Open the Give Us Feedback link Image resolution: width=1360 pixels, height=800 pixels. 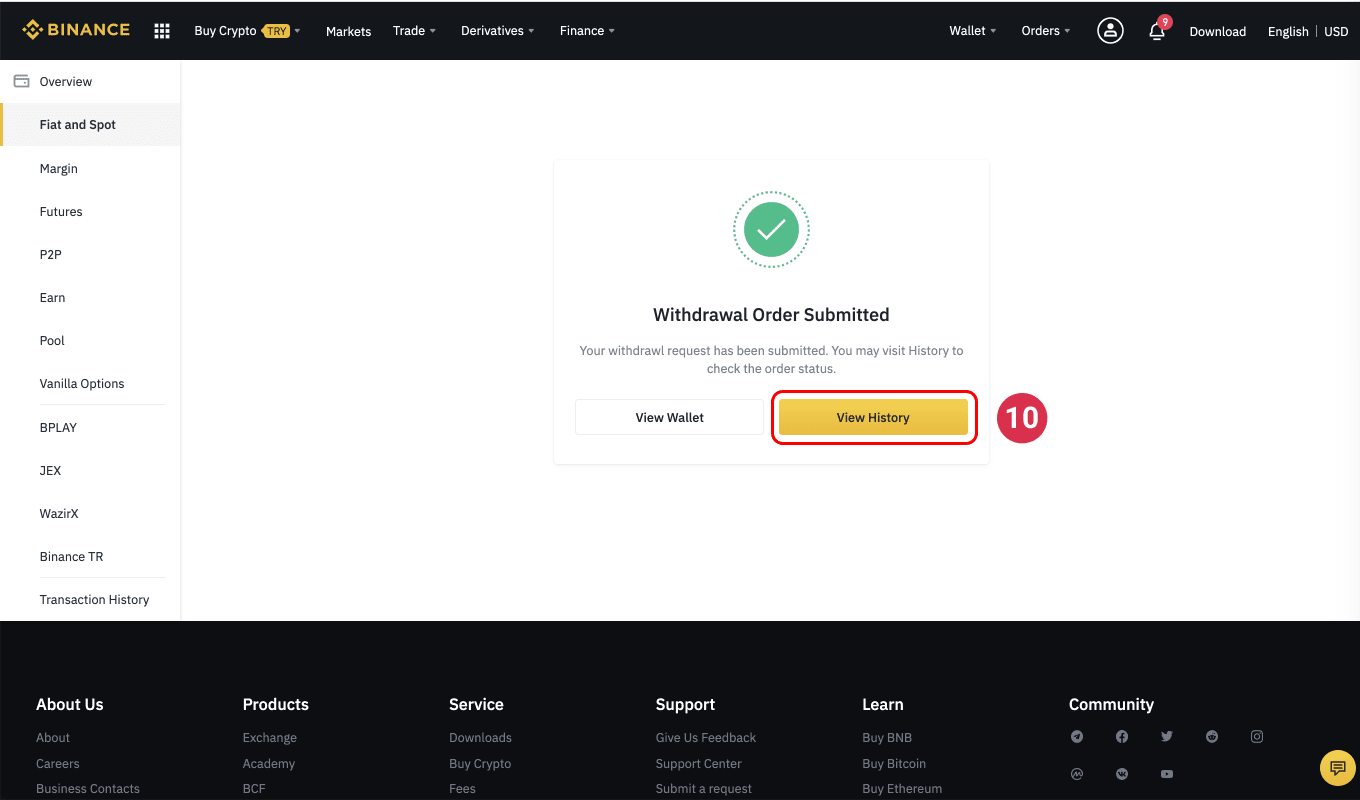tap(706, 738)
